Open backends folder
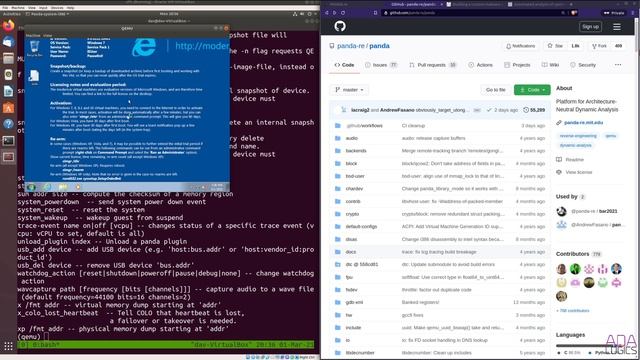 coord(356,151)
